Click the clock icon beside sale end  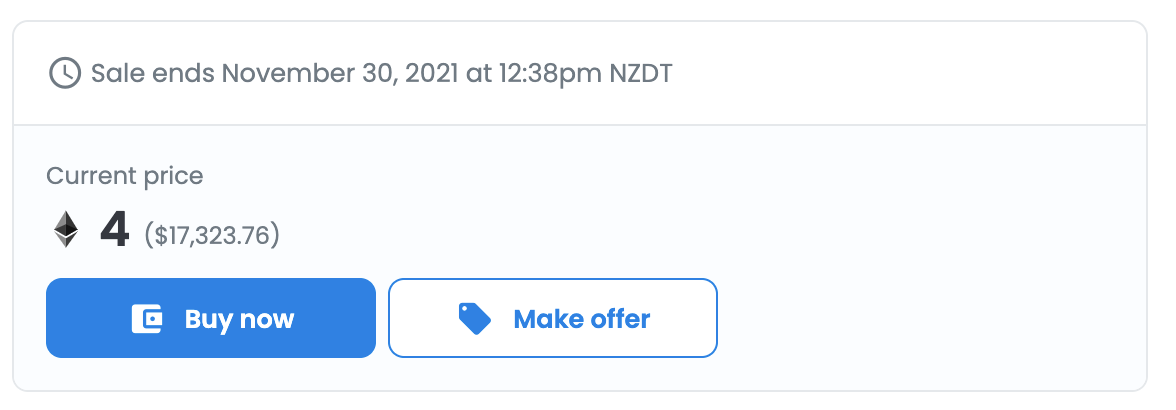coord(65,73)
